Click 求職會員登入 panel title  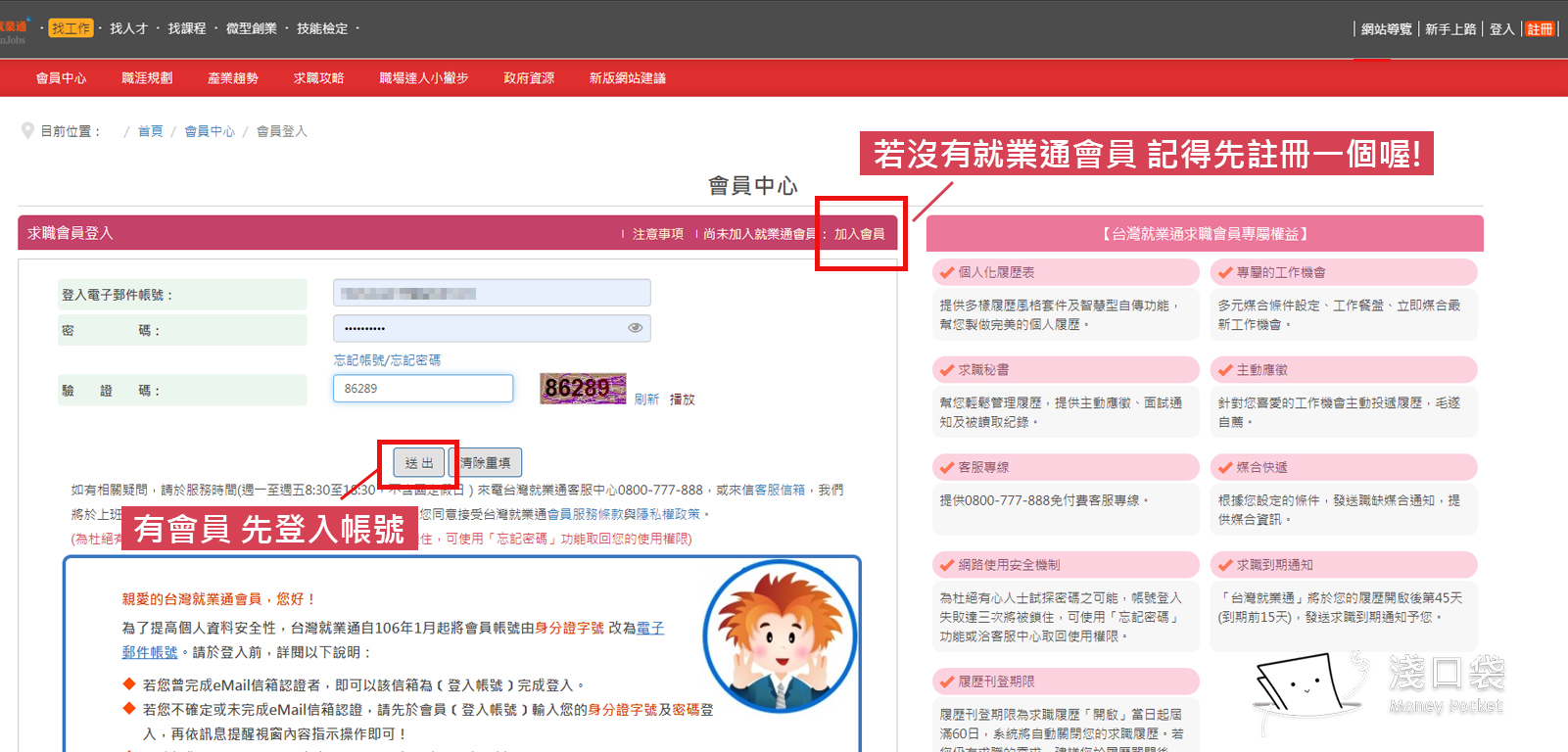pyautogui.click(x=71, y=233)
